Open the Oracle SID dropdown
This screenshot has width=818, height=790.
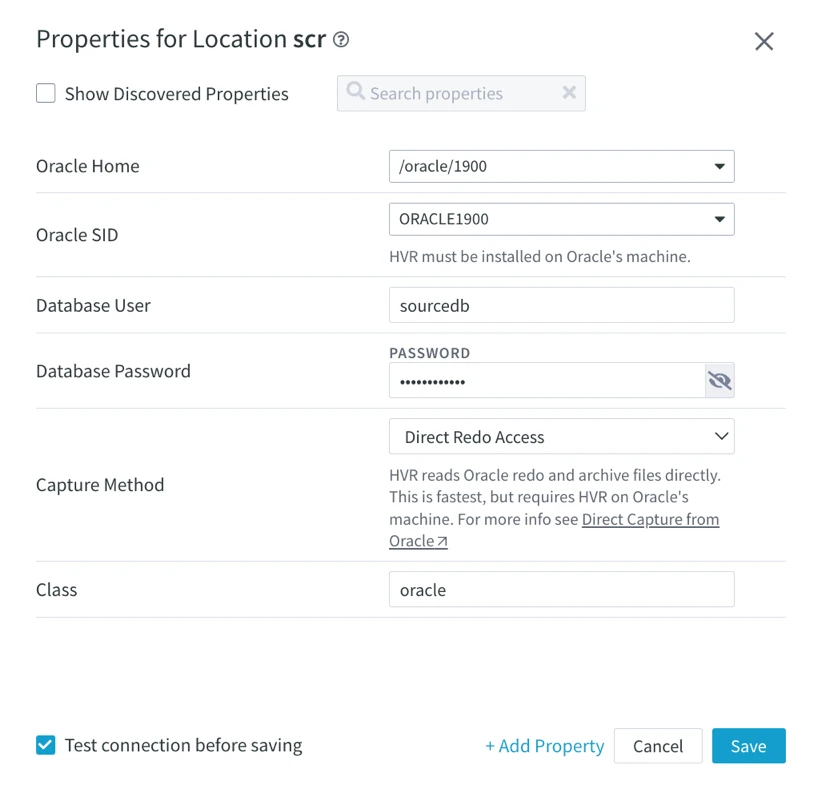coord(560,219)
